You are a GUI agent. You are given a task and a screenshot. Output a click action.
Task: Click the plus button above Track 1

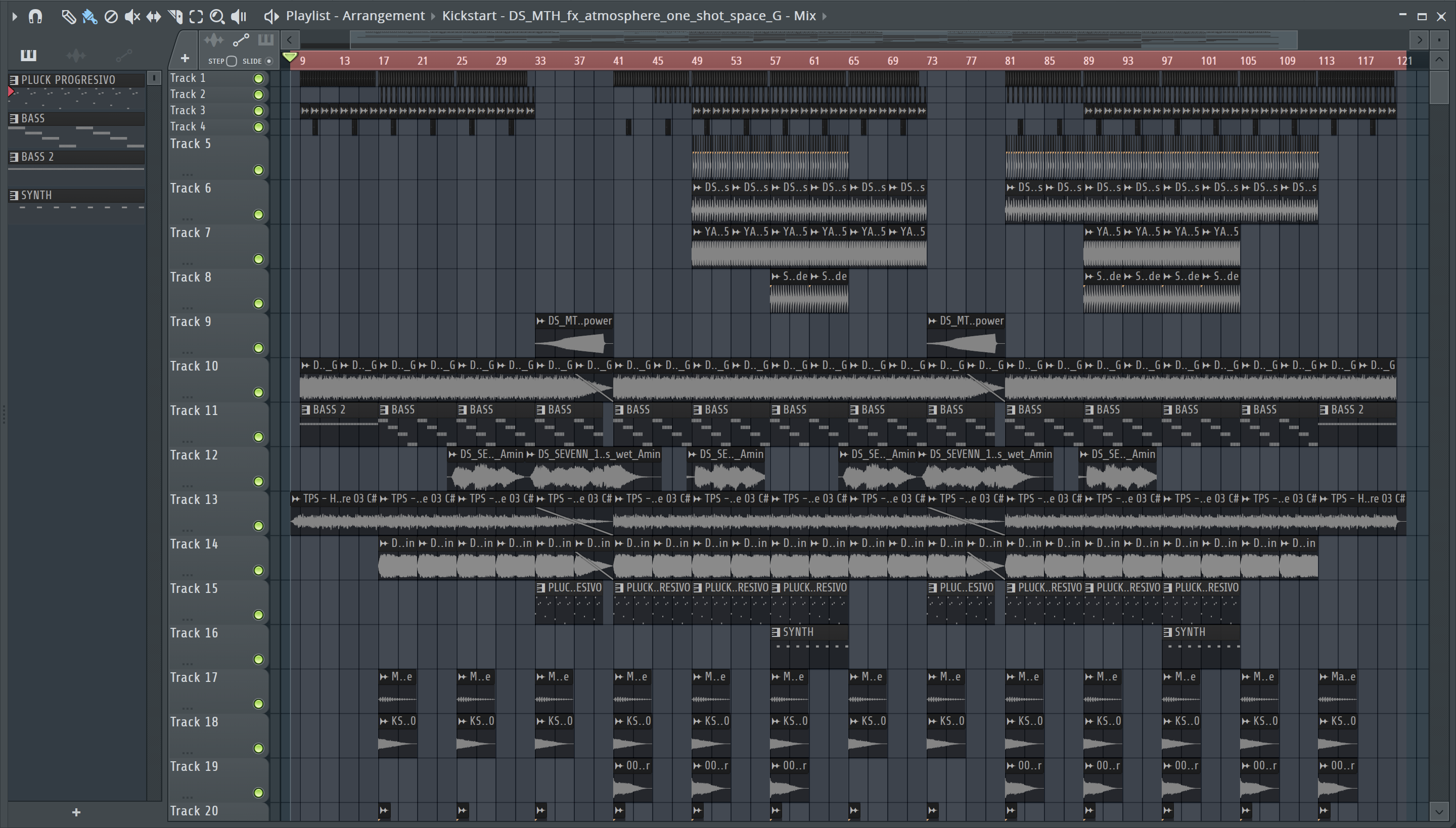pos(184,58)
